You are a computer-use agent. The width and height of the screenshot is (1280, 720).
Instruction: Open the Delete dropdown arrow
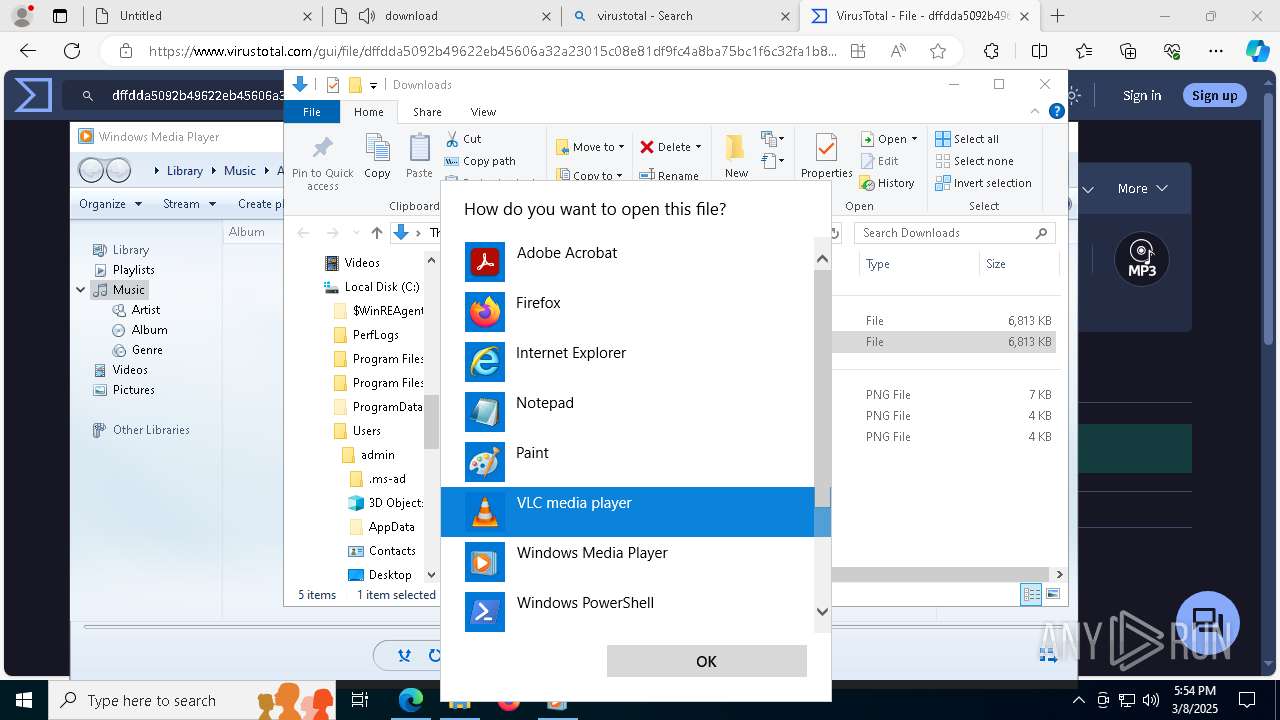pyautogui.click(x=698, y=147)
